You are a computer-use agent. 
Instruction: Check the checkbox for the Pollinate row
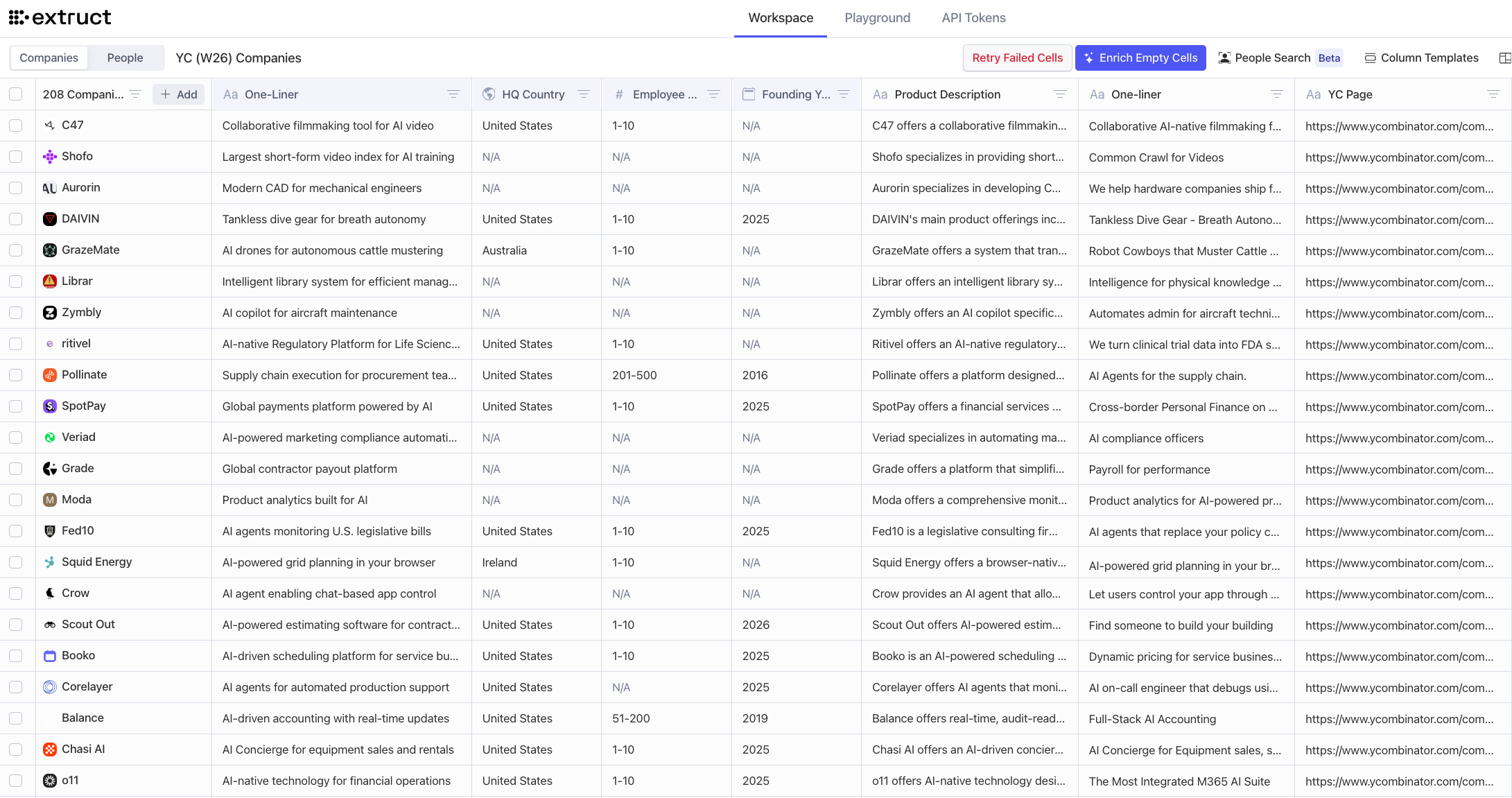pos(17,374)
